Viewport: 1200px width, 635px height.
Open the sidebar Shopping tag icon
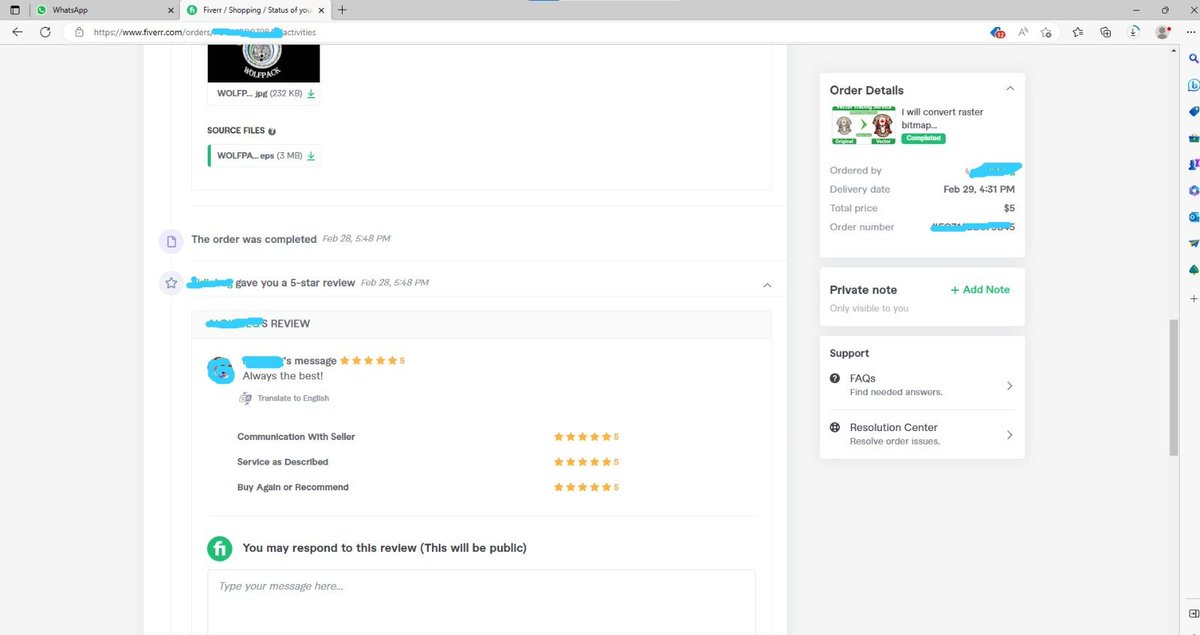[x=1193, y=111]
